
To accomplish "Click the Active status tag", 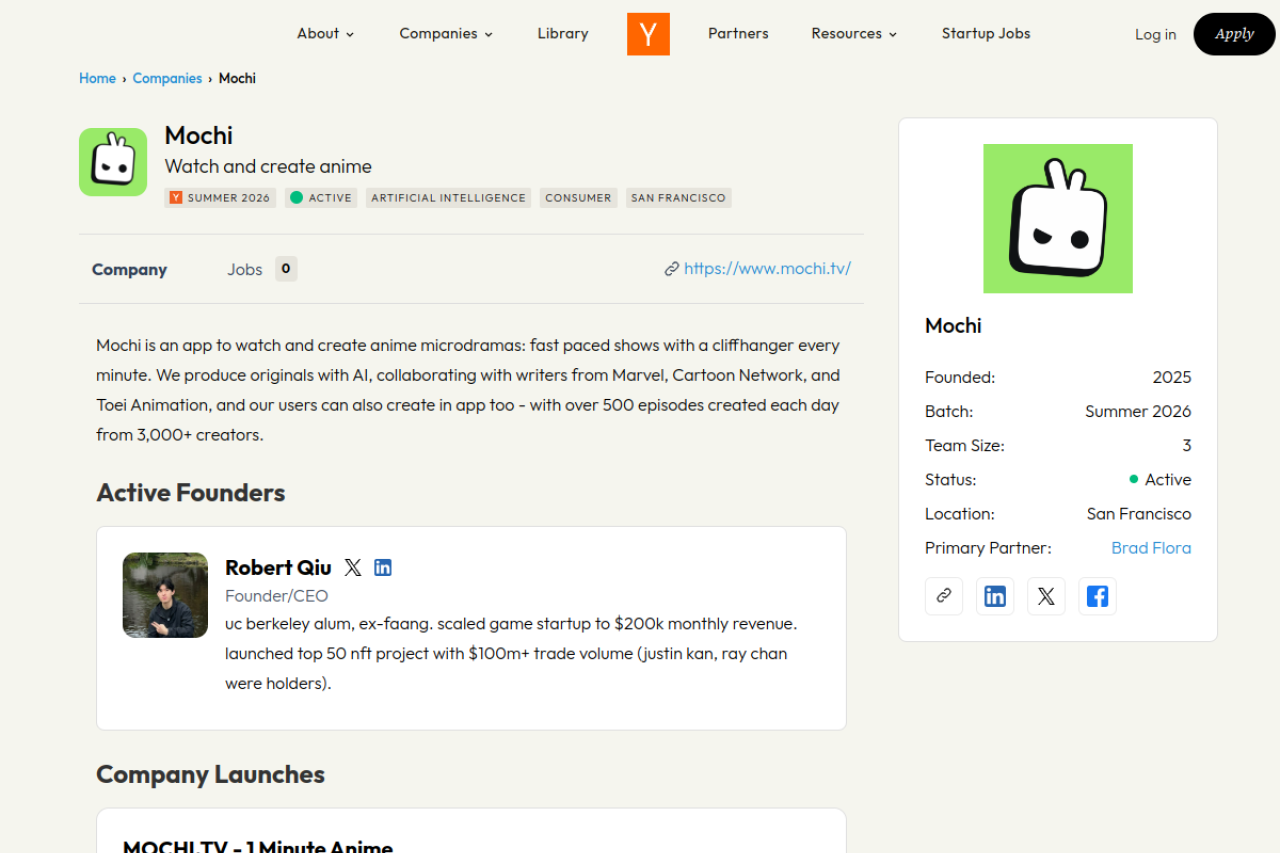I will pyautogui.click(x=321, y=198).
